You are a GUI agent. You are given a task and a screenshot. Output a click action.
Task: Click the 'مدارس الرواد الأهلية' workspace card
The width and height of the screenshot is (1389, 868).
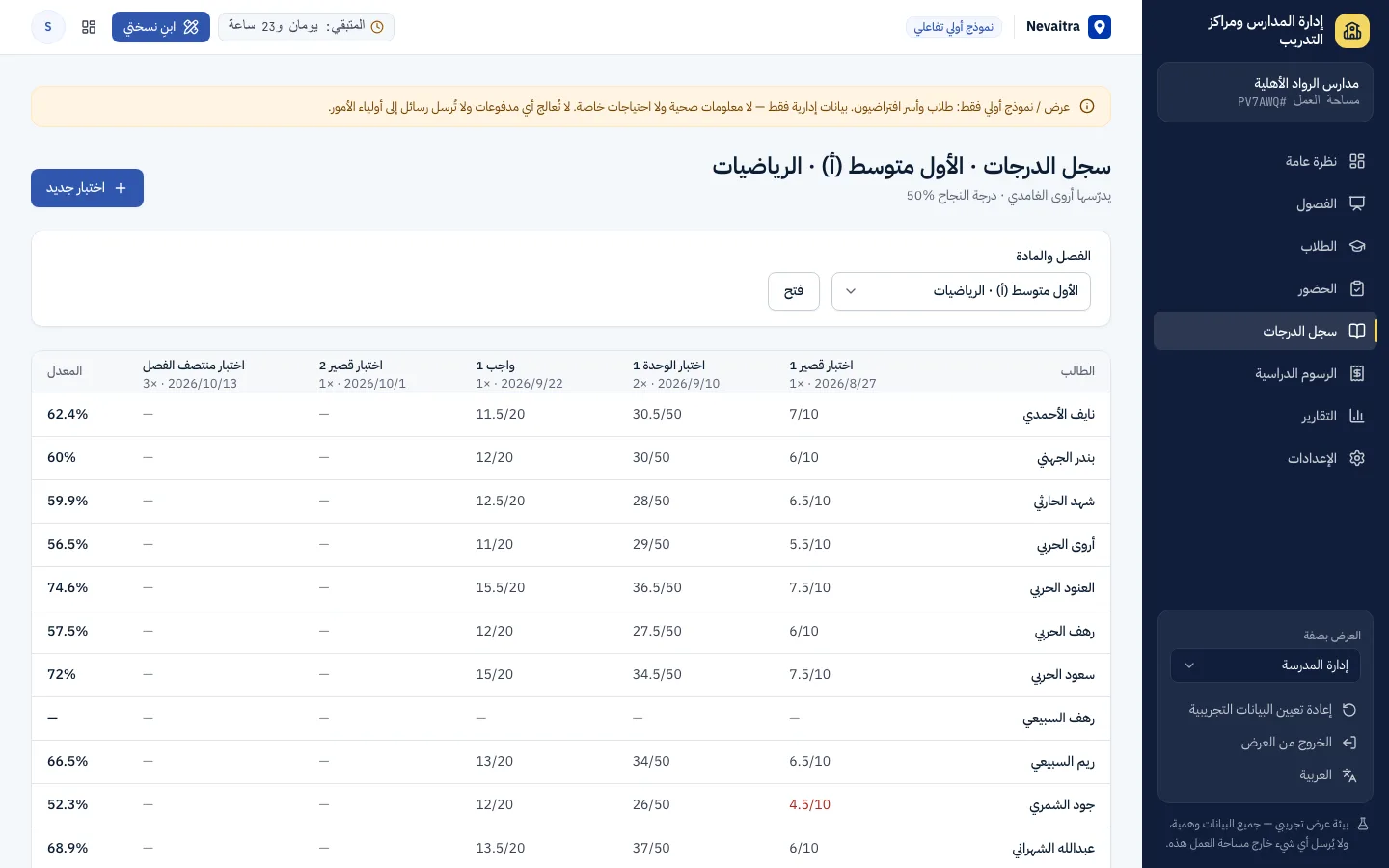(1266, 93)
